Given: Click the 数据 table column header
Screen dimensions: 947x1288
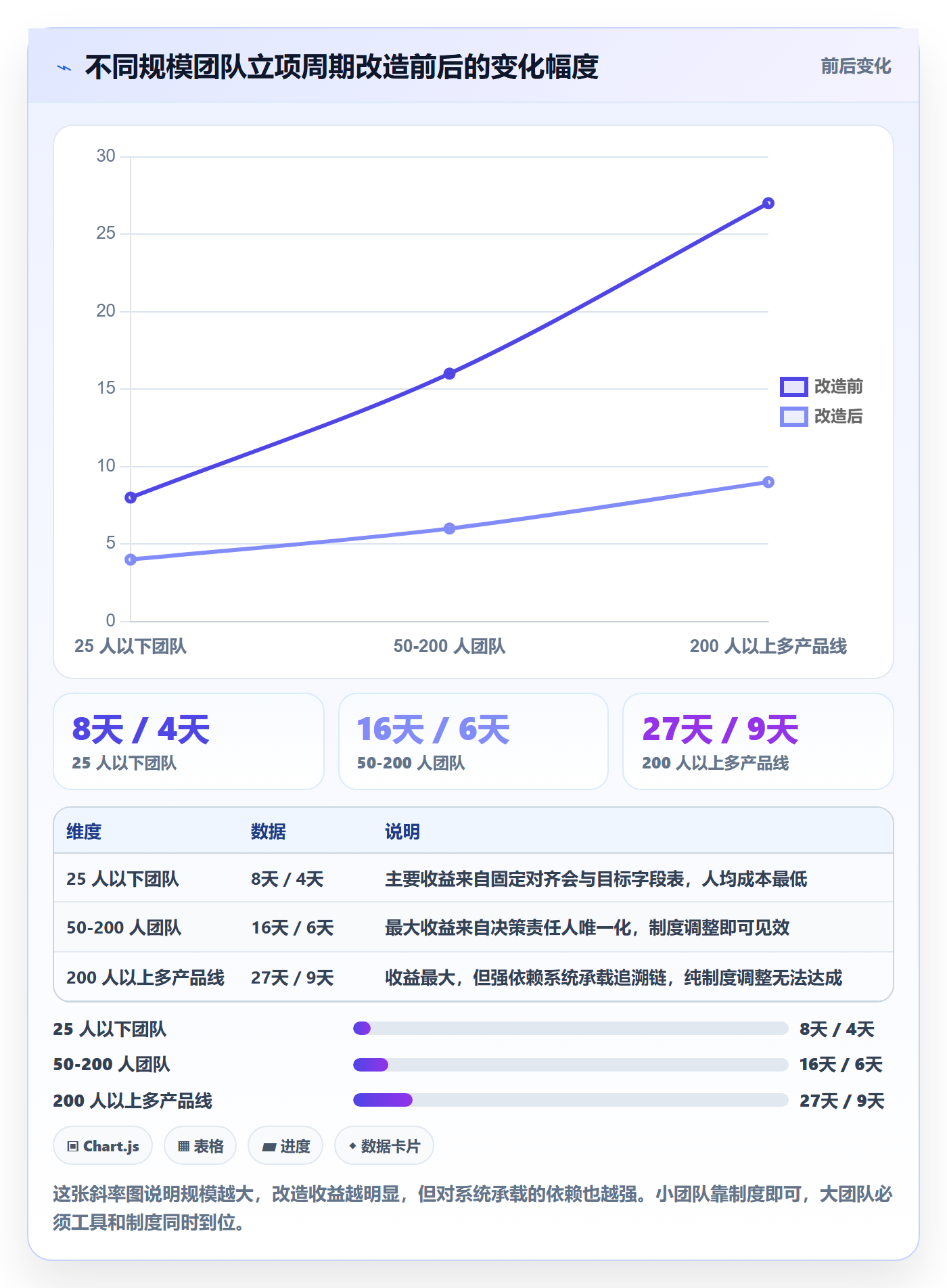Looking at the screenshot, I should click(x=269, y=831).
